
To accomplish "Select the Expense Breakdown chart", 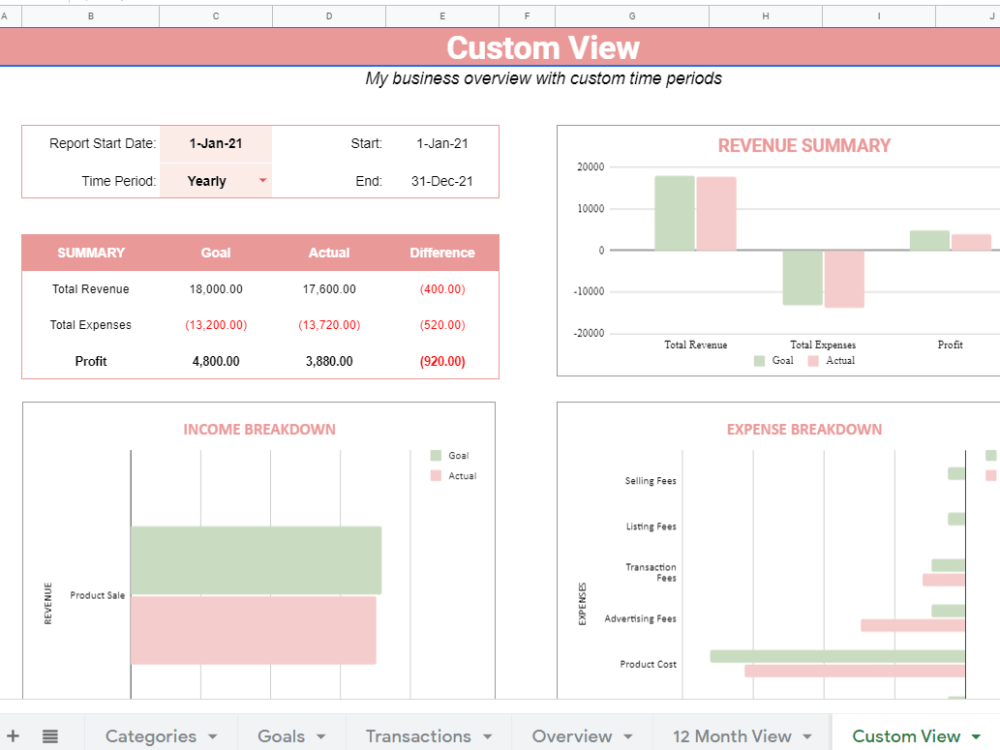I will 790,550.
